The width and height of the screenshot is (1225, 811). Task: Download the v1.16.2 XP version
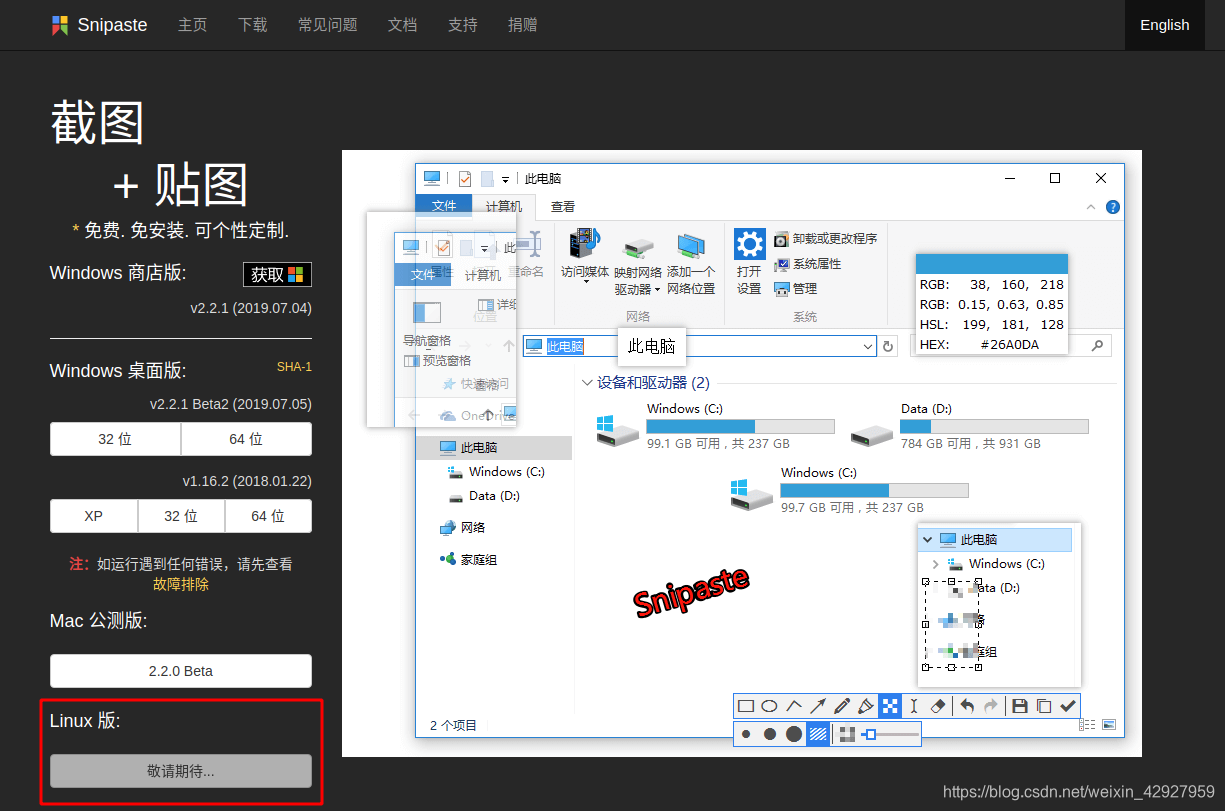click(x=93, y=516)
